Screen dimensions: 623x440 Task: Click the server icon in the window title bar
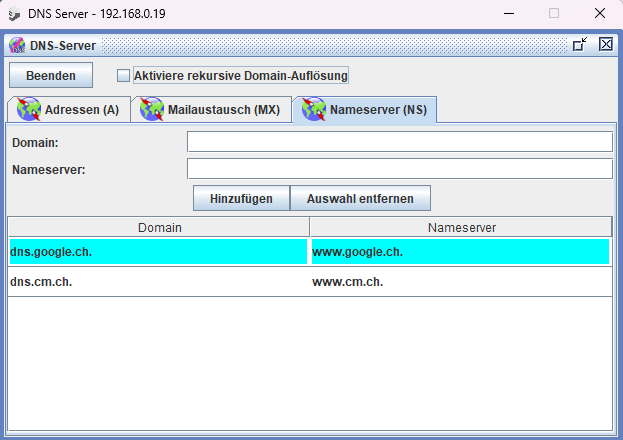tap(14, 14)
